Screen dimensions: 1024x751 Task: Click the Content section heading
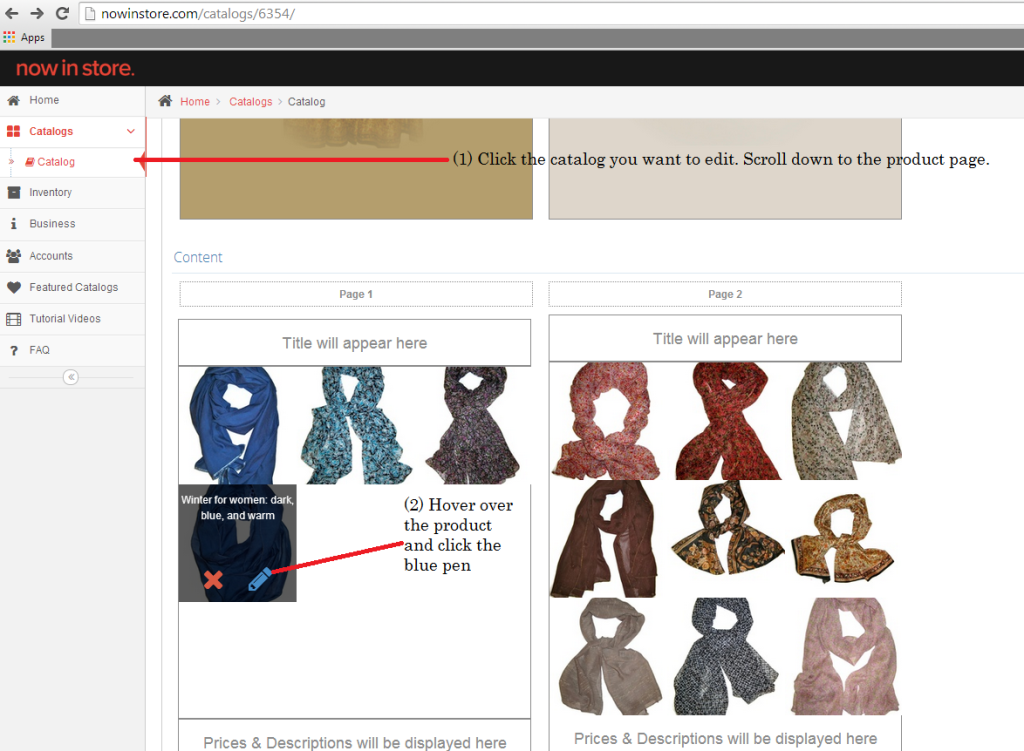coord(198,257)
